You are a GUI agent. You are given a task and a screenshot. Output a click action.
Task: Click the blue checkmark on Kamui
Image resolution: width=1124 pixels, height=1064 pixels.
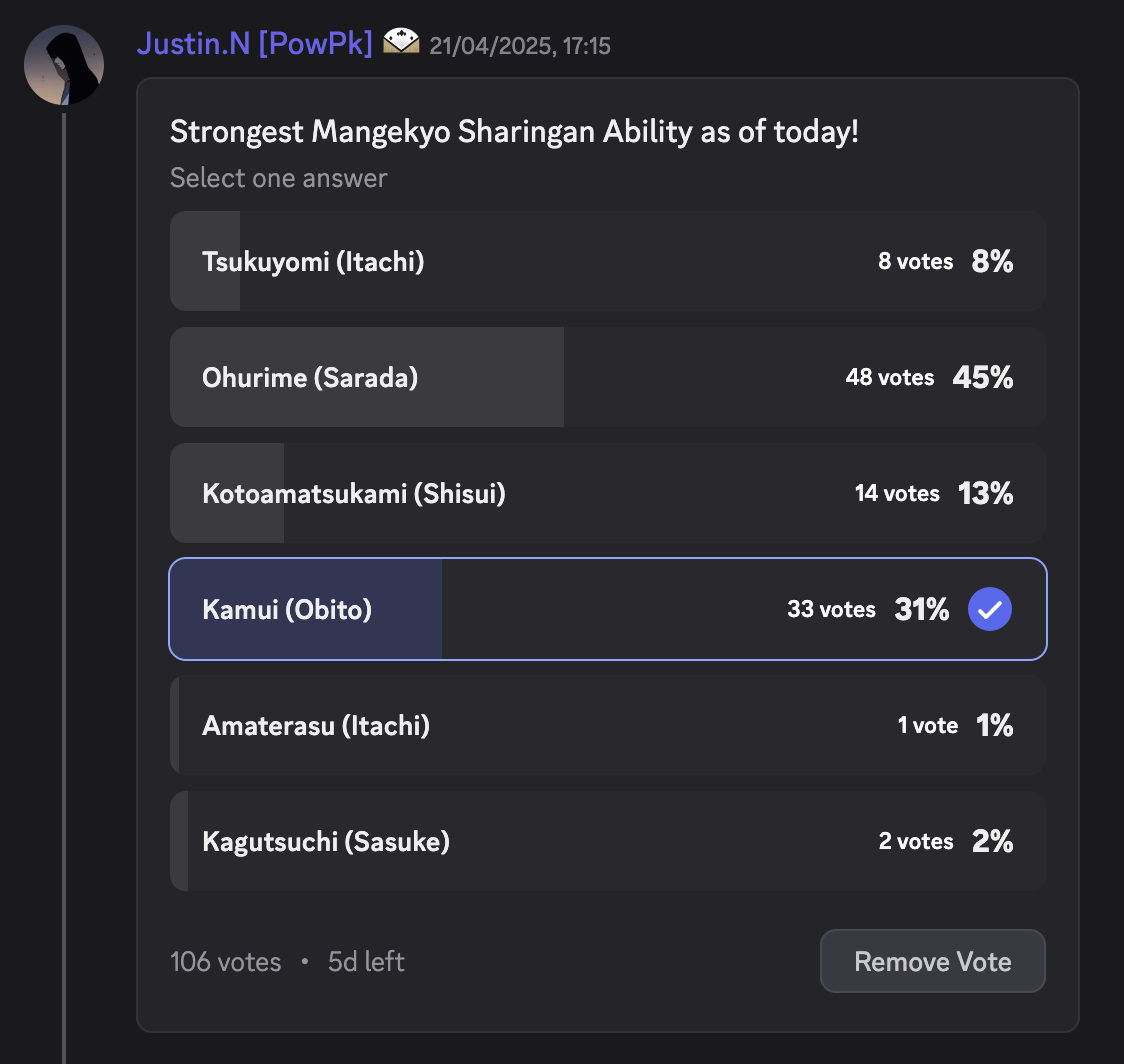(x=989, y=609)
